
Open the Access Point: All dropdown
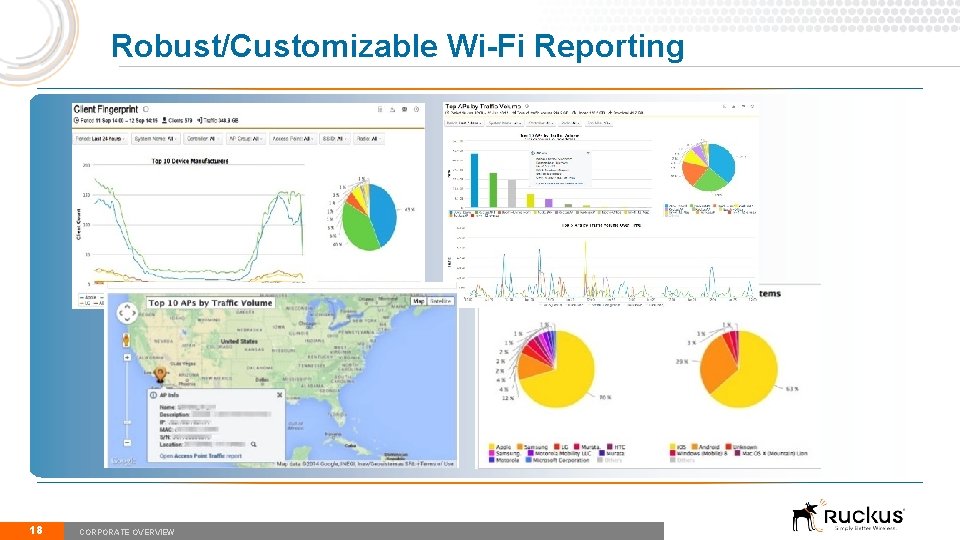coord(292,139)
